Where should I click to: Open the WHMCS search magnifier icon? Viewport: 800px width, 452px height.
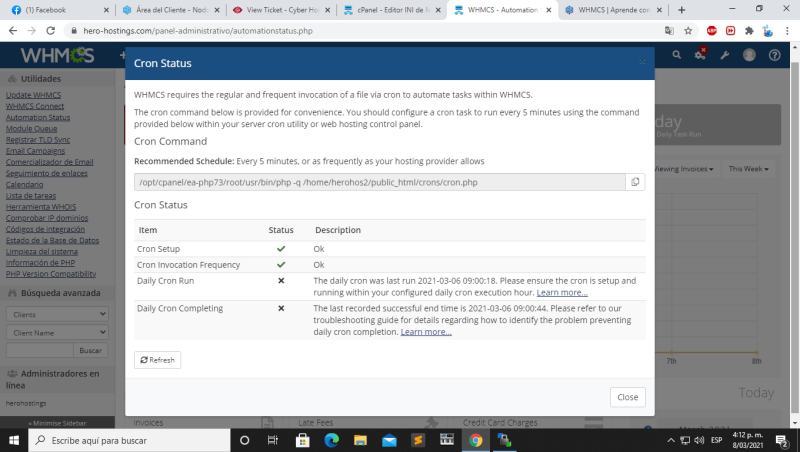point(677,55)
